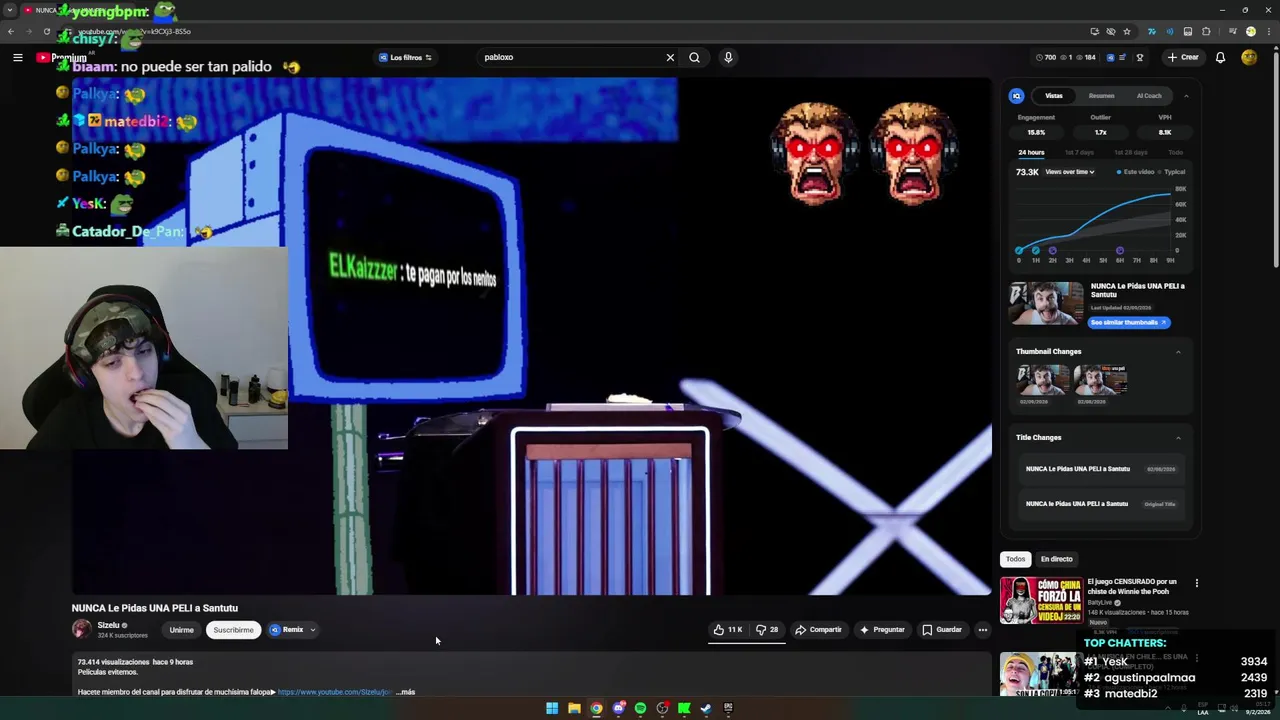Go back with the browser arrow
This screenshot has height=720, width=1280.
(x=11, y=31)
